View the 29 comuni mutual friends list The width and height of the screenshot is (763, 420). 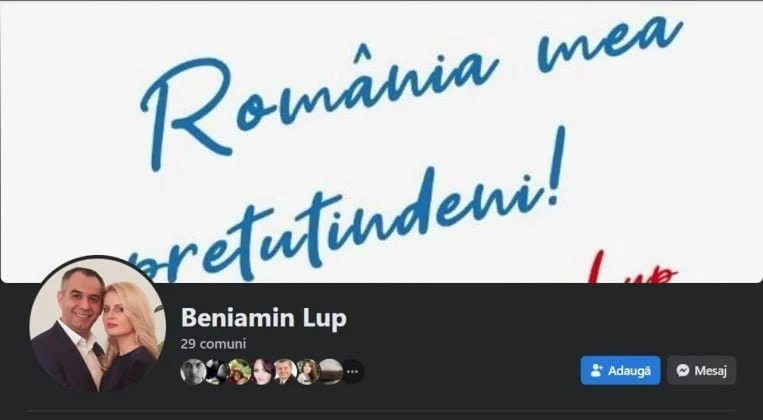213,344
